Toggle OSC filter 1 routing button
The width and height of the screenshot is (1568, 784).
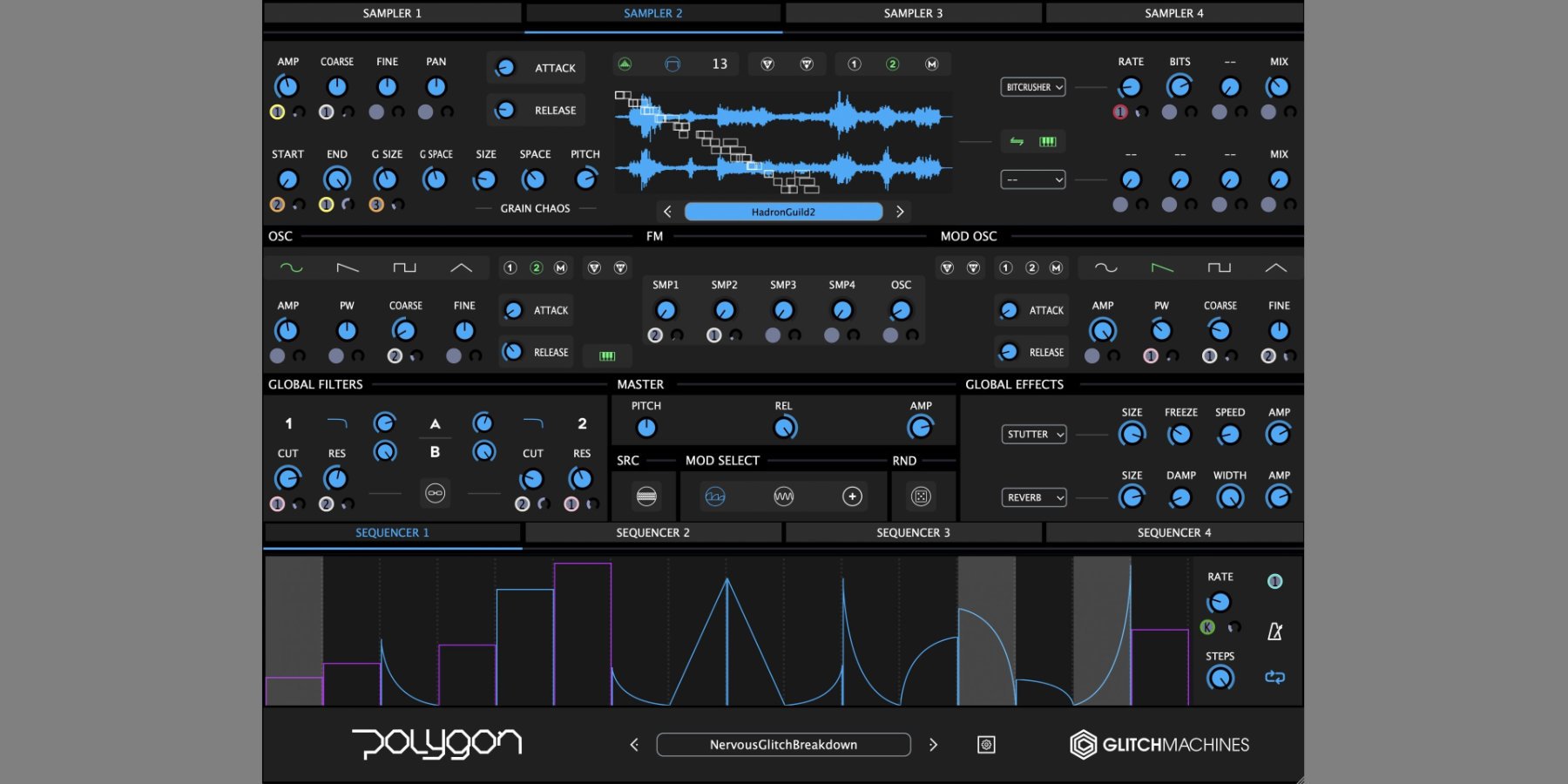tap(510, 267)
